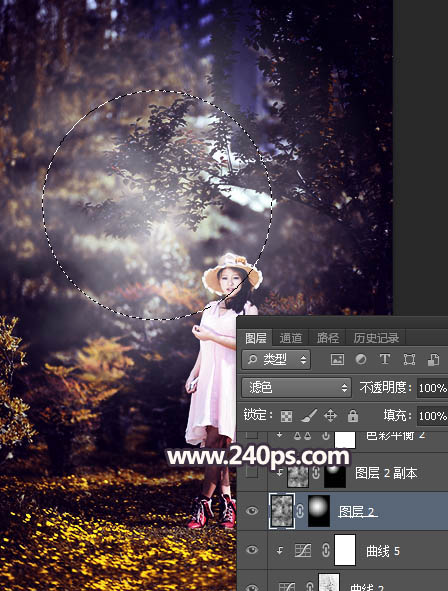Click the 图层 2 副本 layer name

tap(386, 473)
